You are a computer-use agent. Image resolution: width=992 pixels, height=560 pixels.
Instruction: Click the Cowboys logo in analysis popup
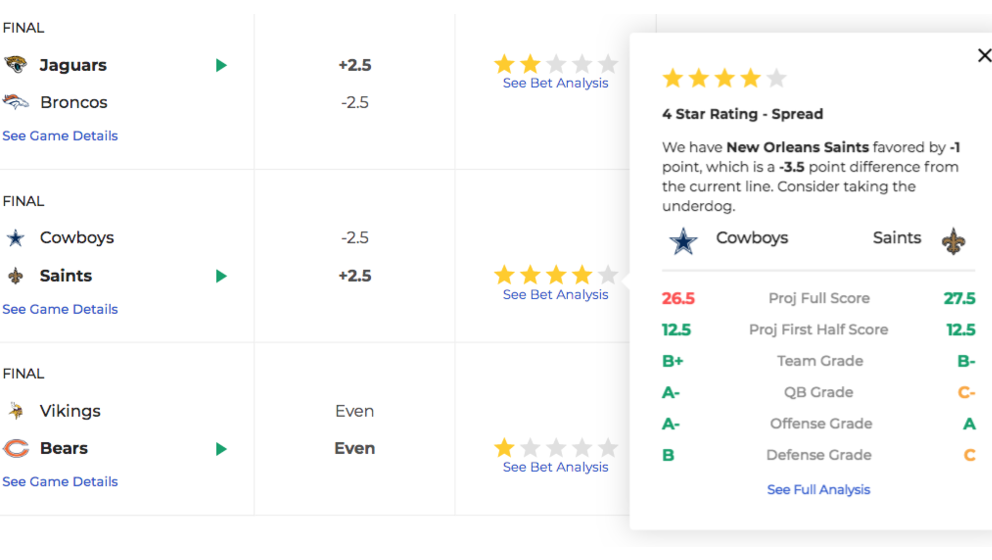683,241
